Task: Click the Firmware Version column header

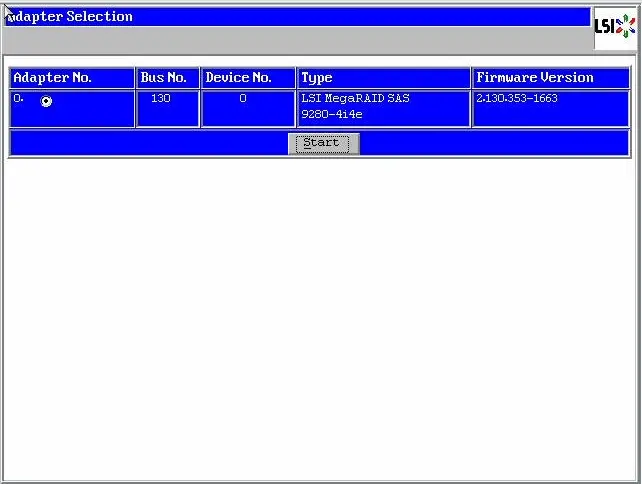Action: [x=550, y=78]
